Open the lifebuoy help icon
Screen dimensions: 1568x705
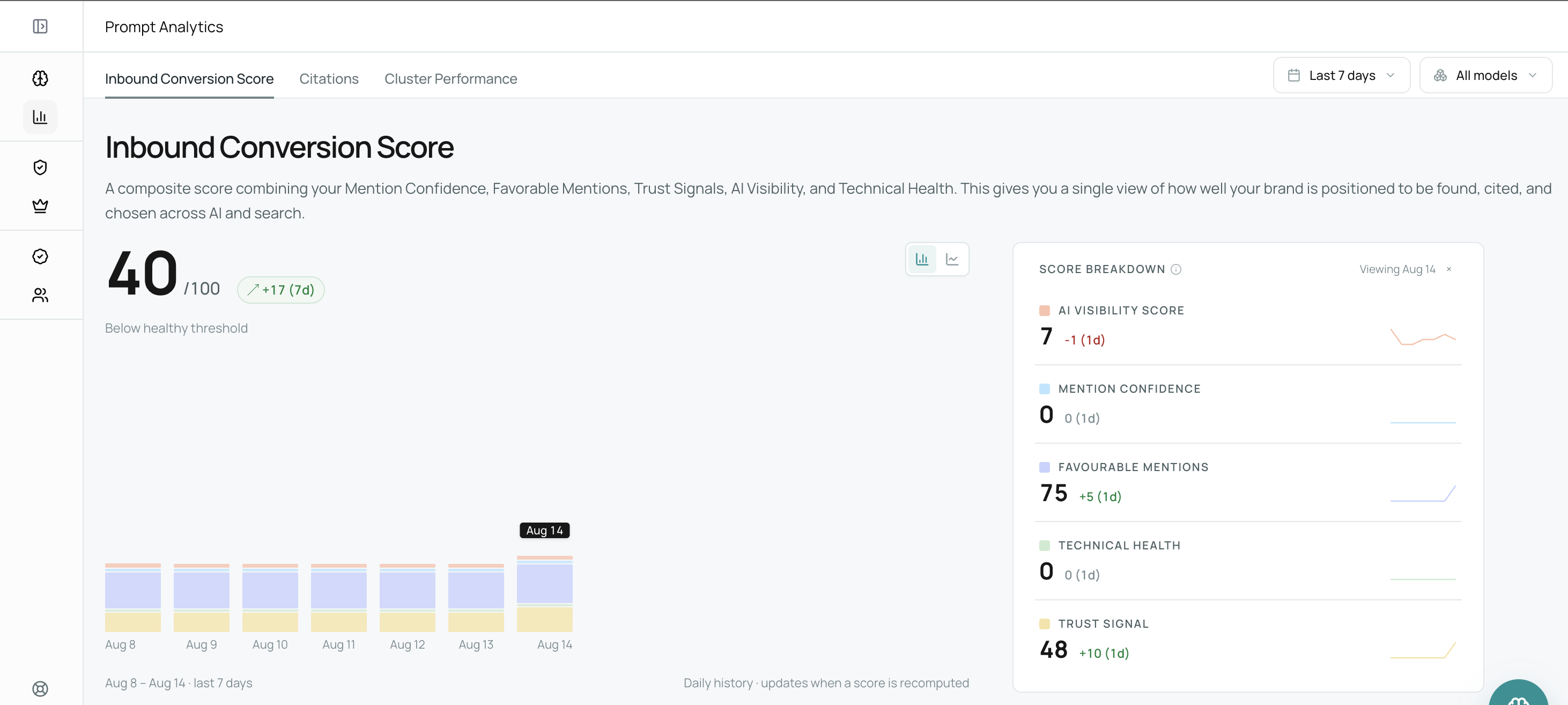pyautogui.click(x=40, y=688)
